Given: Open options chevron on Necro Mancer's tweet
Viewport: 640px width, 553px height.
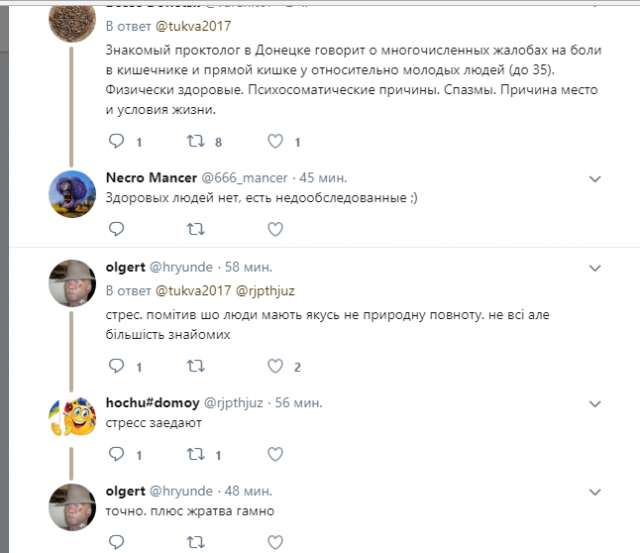Looking at the screenshot, I should tap(595, 179).
